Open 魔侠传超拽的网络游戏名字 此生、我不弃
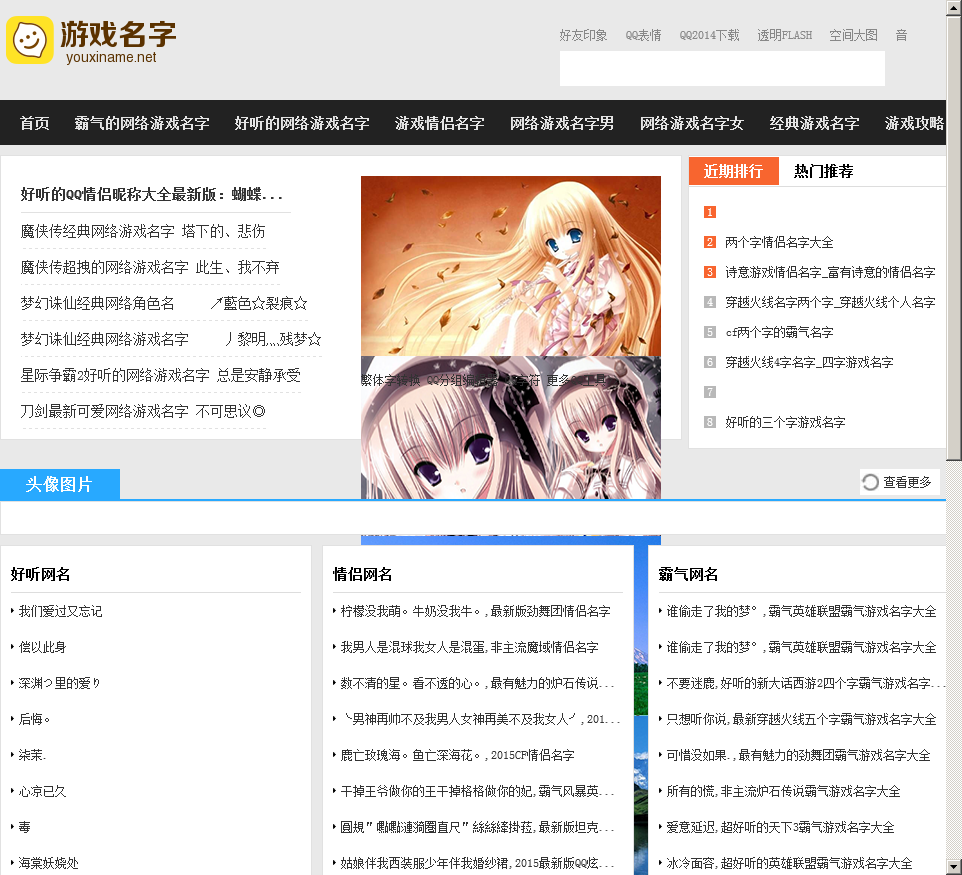Viewport: 962px width, 875px height. tap(150, 268)
